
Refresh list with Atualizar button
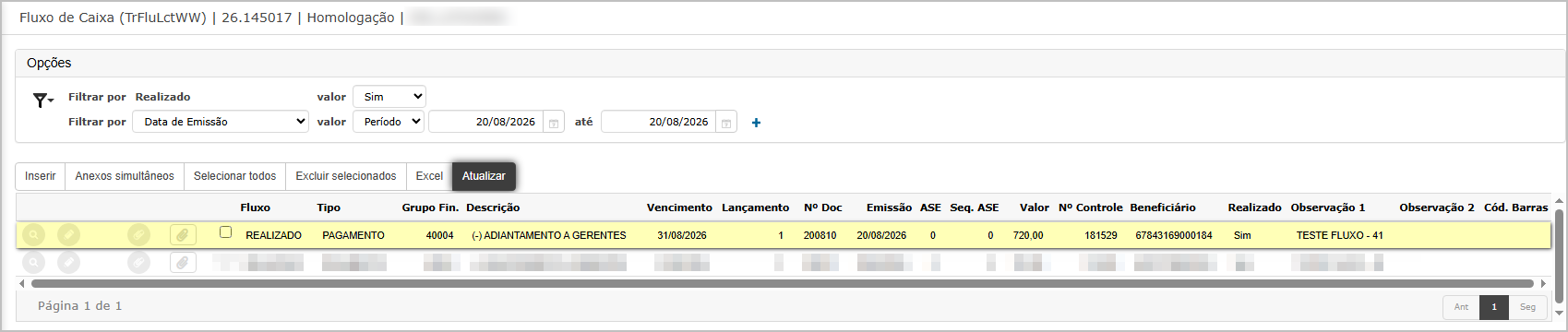click(484, 176)
